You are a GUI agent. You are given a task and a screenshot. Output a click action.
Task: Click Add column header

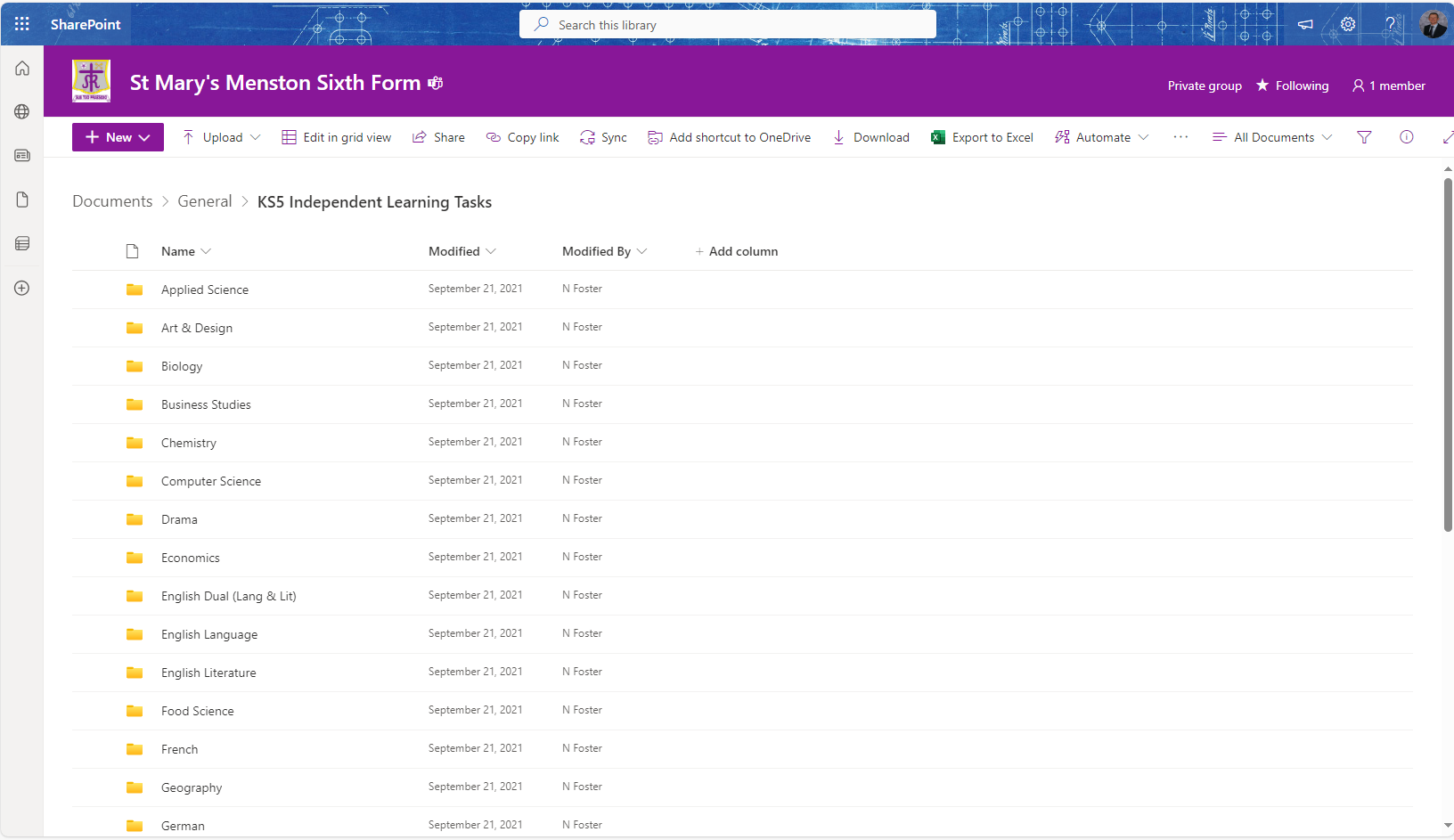point(737,251)
